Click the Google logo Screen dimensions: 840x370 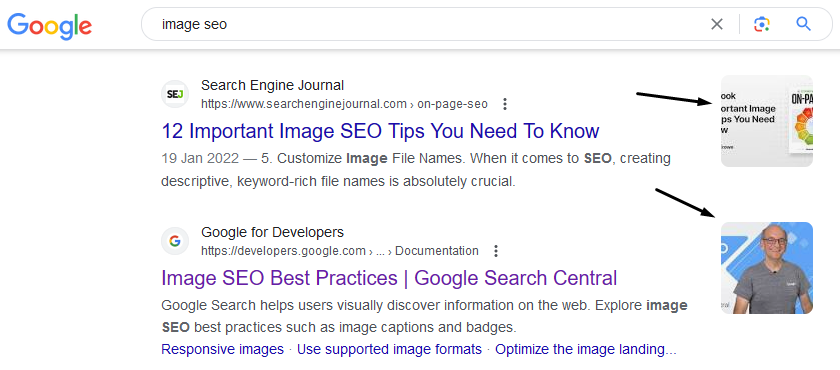49,26
